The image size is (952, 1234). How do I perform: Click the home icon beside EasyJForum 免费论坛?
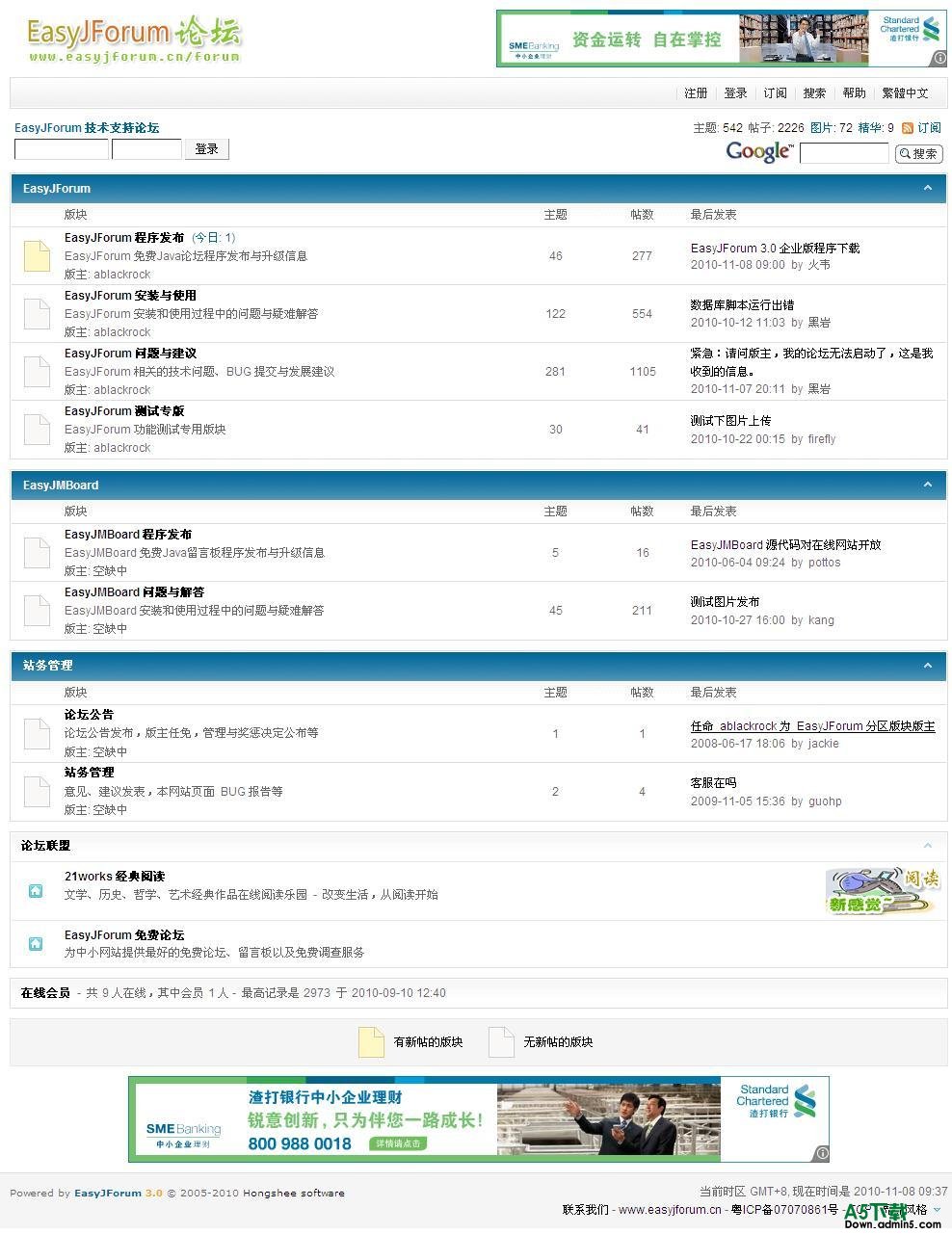(x=36, y=944)
